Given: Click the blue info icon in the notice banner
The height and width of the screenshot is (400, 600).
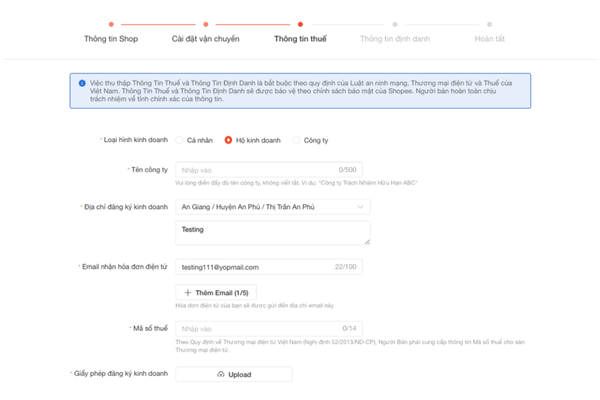Looking at the screenshot, I should [x=83, y=84].
